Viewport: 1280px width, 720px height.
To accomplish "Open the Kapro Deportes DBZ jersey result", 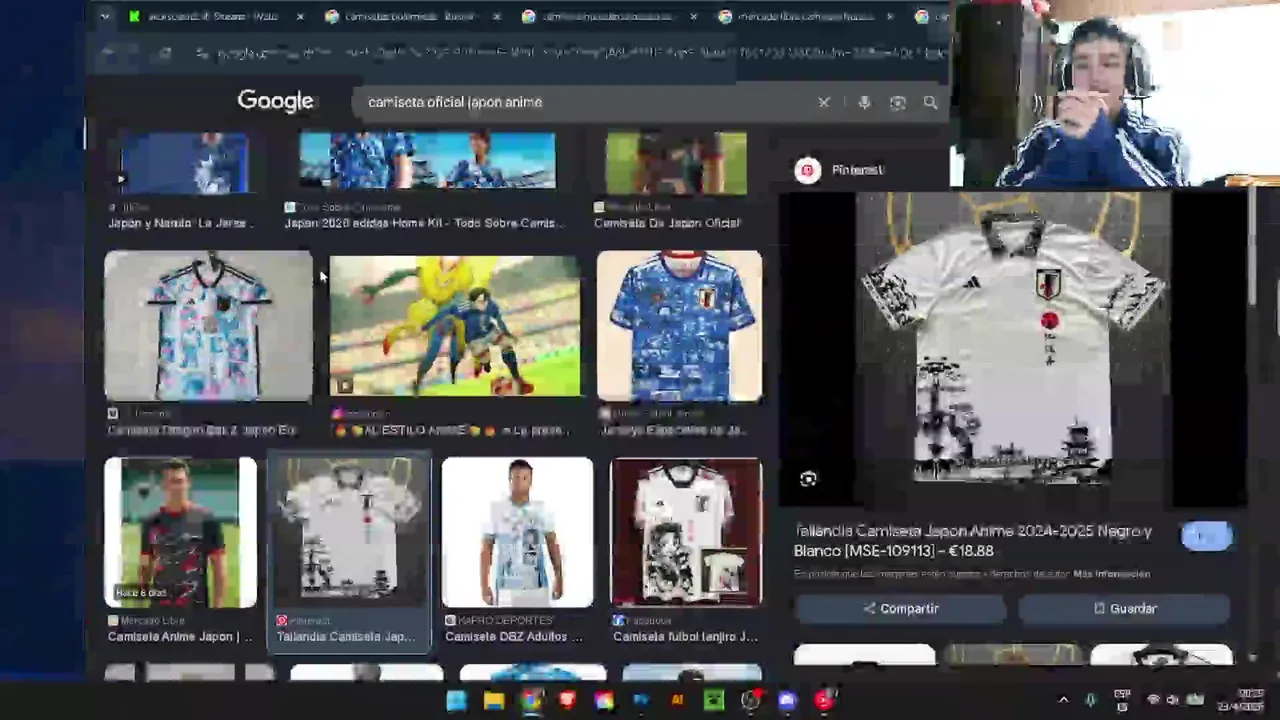I will (517, 532).
